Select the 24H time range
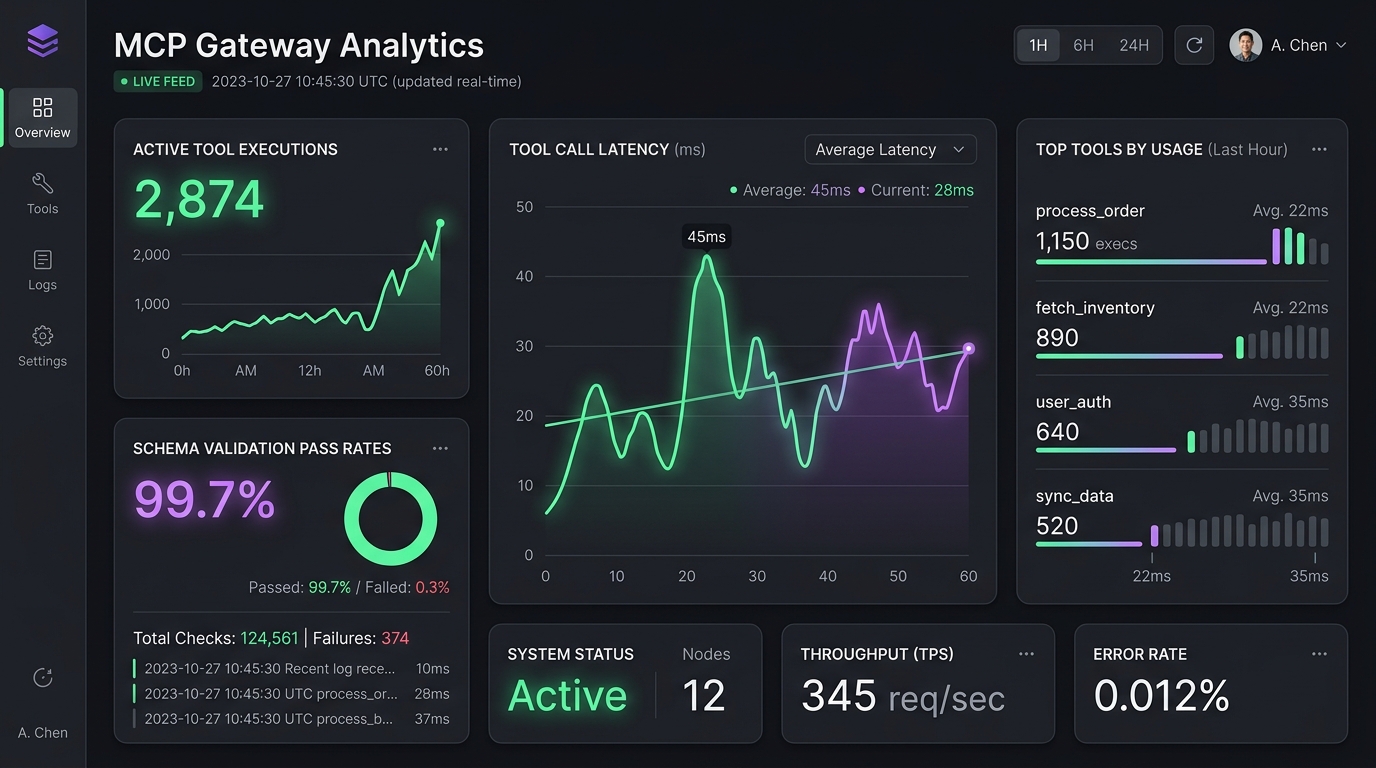Image resolution: width=1376 pixels, height=768 pixels. pyautogui.click(x=1134, y=45)
